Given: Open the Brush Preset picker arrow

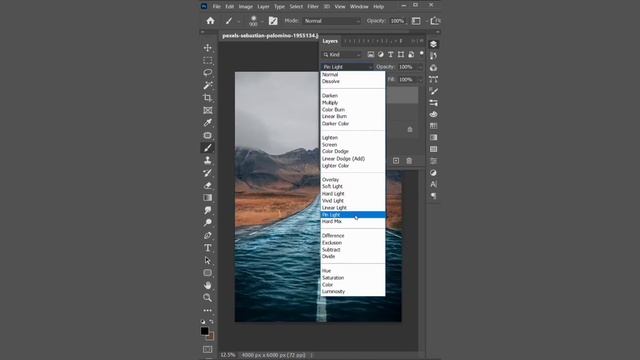Looking at the screenshot, I should tap(262, 21).
